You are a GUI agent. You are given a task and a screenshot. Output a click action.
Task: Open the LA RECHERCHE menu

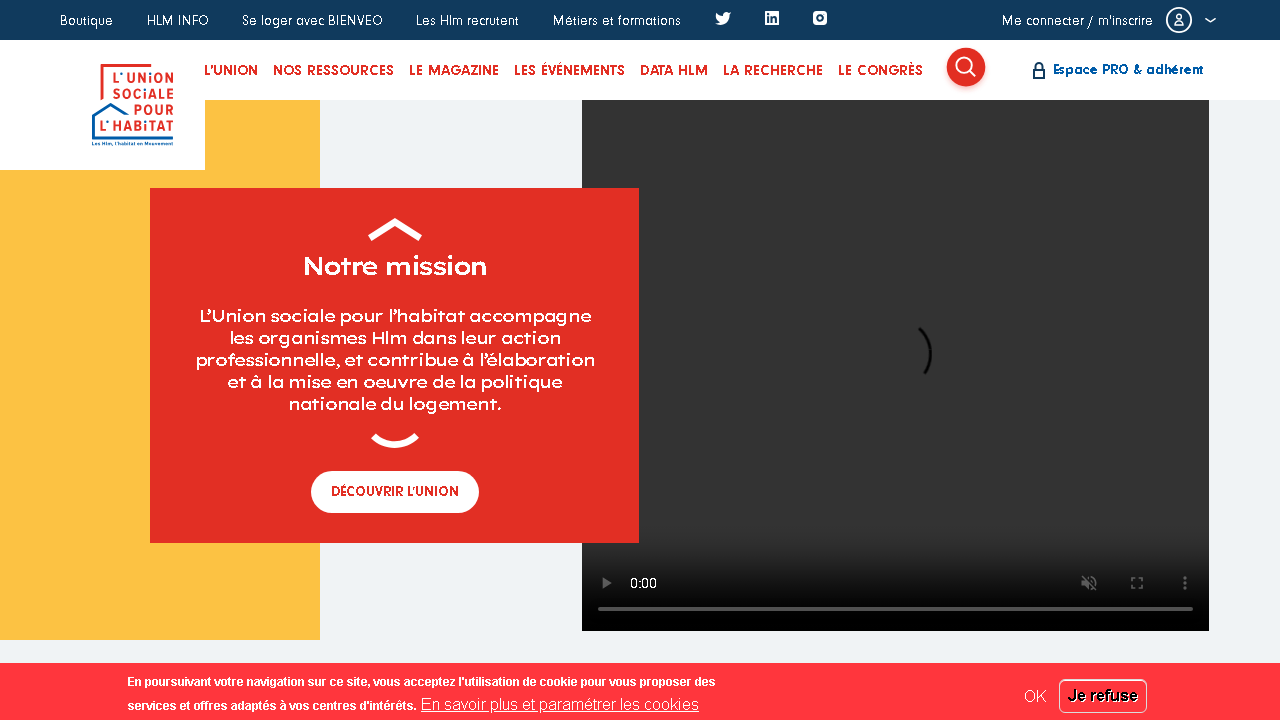tap(773, 70)
